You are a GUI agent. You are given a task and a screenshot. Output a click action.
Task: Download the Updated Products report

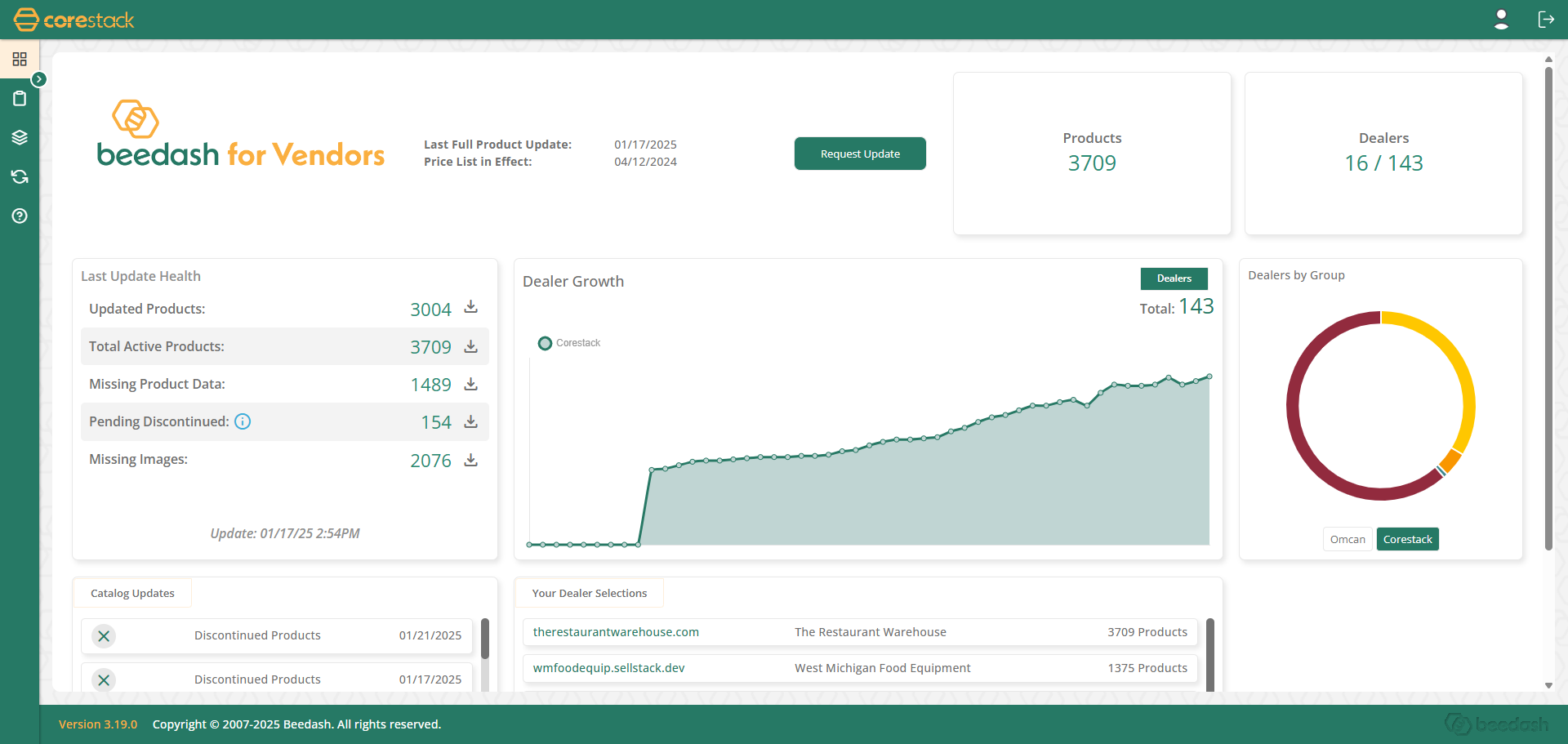pos(471,308)
